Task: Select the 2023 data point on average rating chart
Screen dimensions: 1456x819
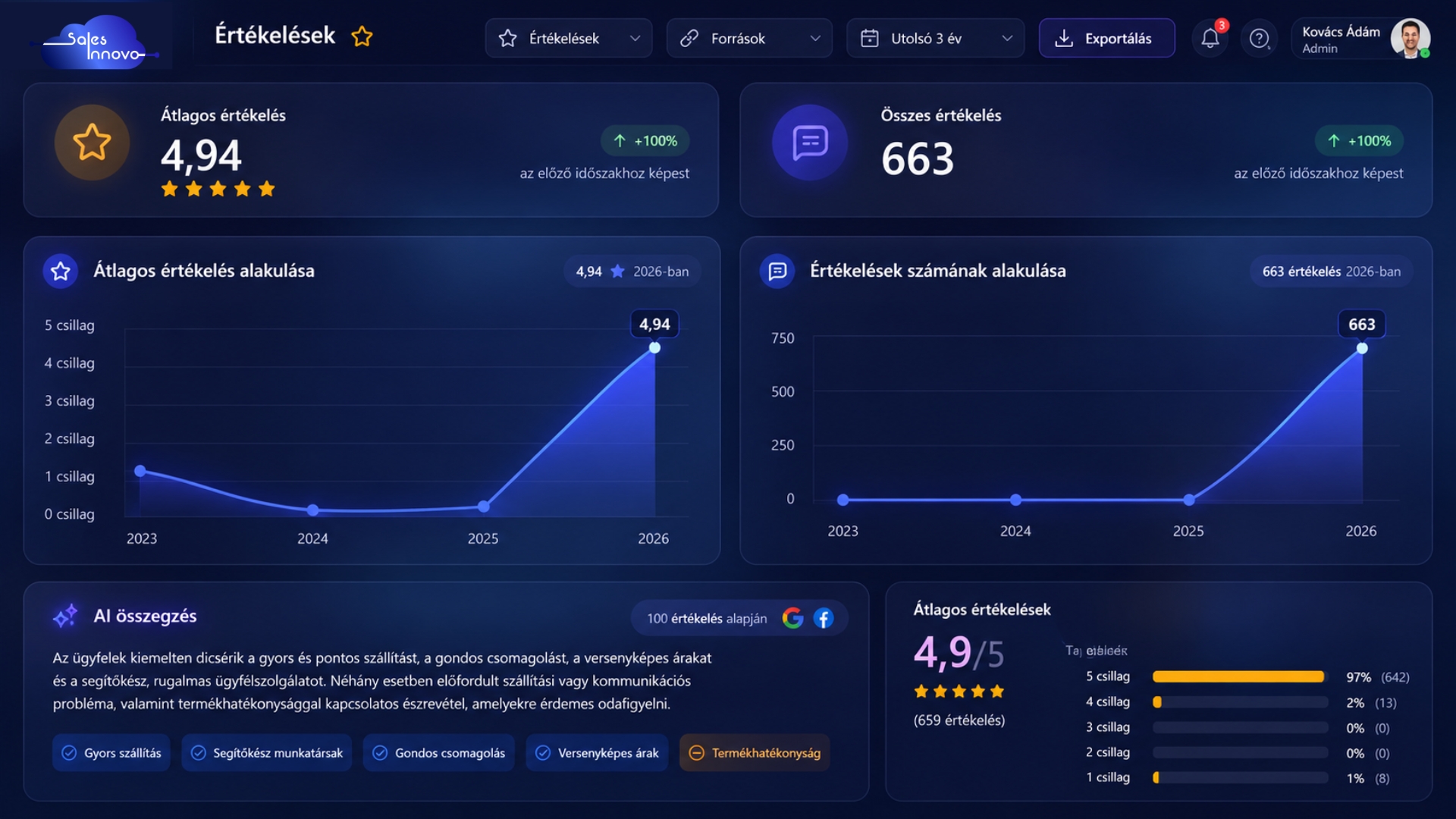Action: pyautogui.click(x=140, y=471)
